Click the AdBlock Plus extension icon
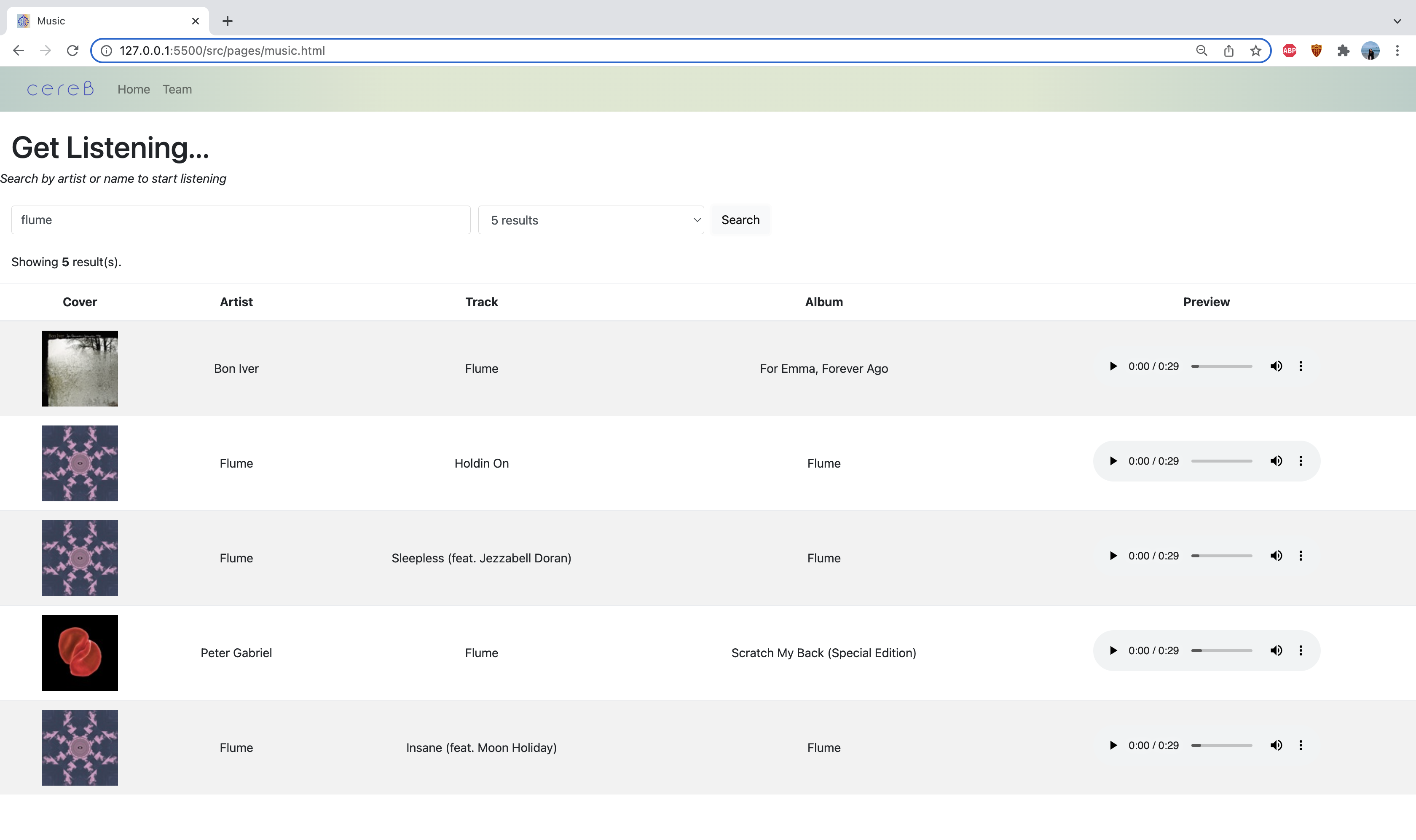1416x840 pixels. [x=1289, y=51]
